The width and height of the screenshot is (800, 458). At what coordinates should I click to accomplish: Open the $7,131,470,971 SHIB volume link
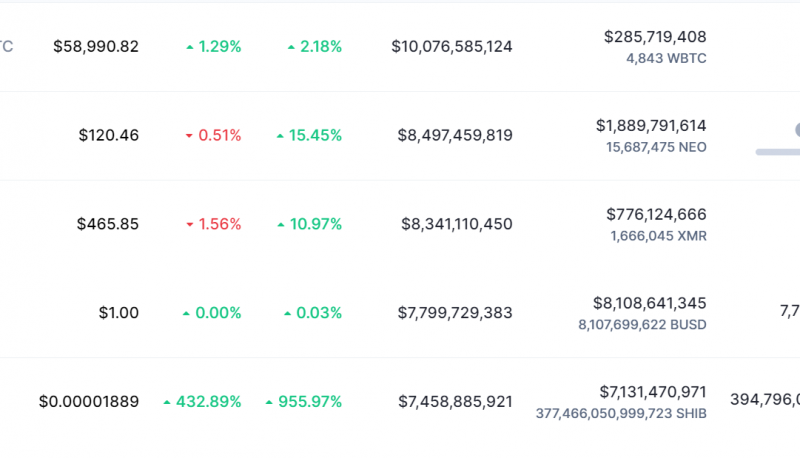click(652, 391)
